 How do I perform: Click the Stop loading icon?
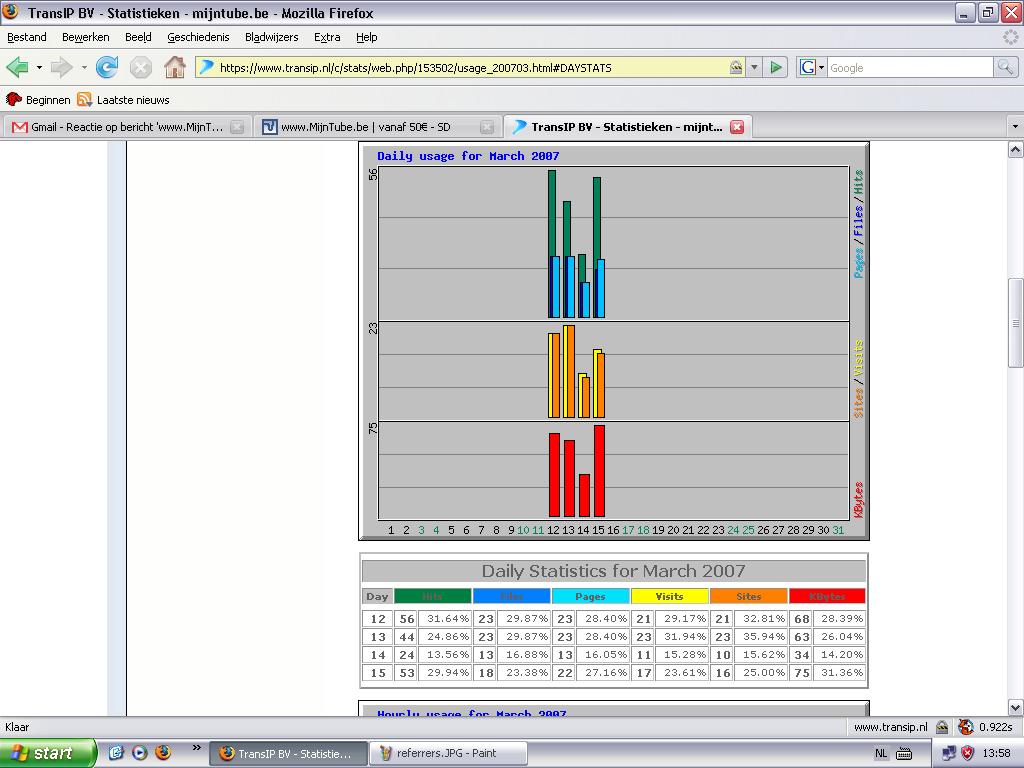click(140, 67)
